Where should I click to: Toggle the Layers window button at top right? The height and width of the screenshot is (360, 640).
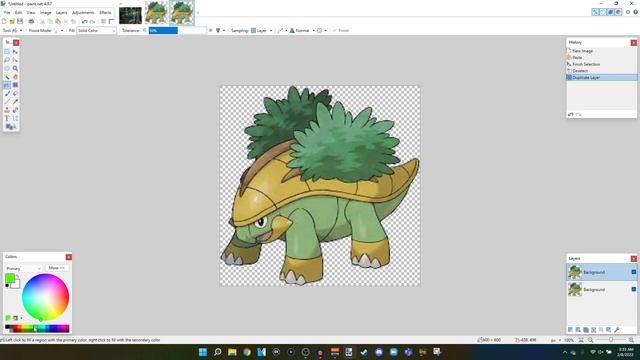[x=611, y=12]
